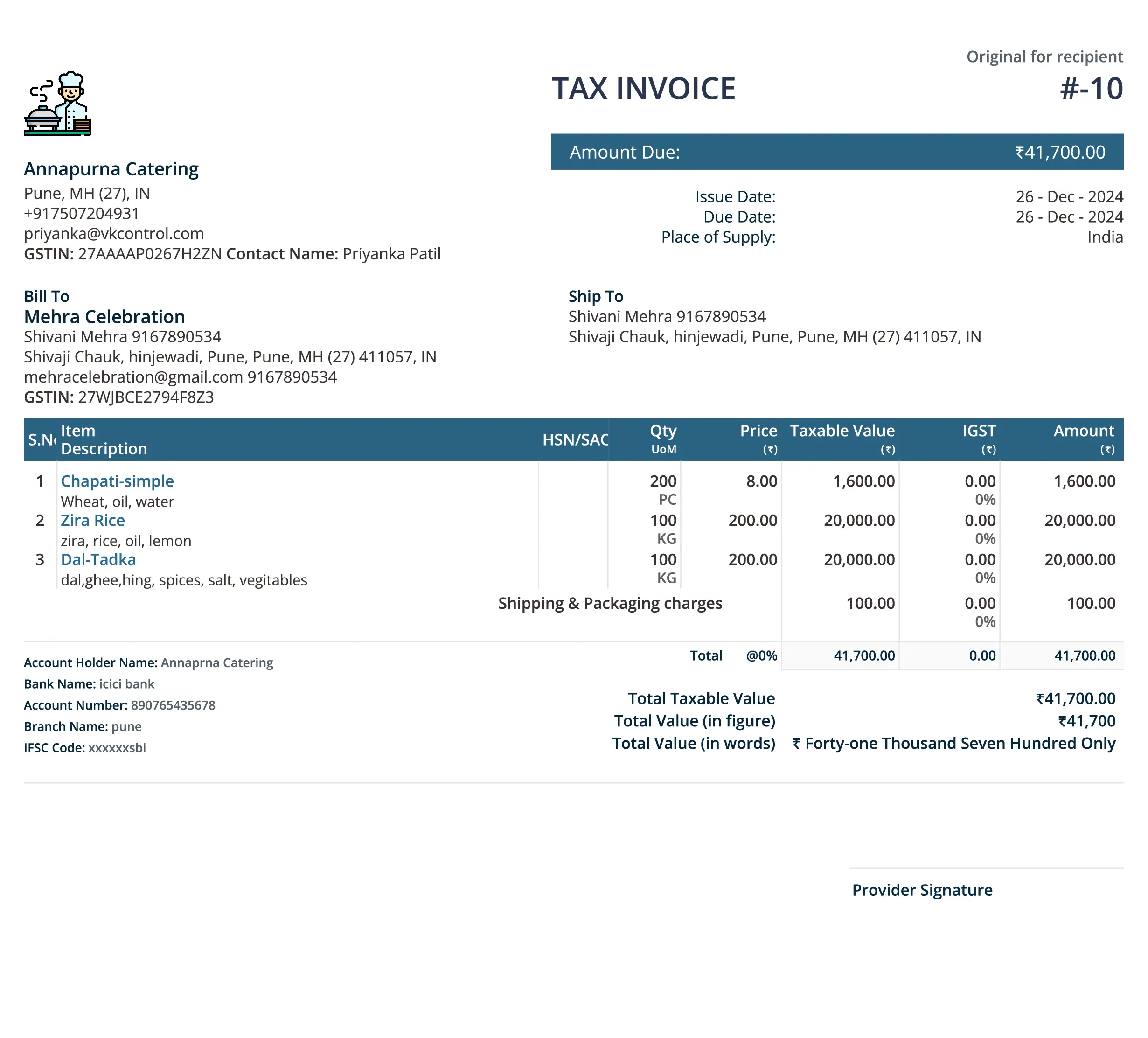1148x1038 pixels.
Task: Click the IFSC Code xxxxxxsbi
Action: tap(117, 748)
